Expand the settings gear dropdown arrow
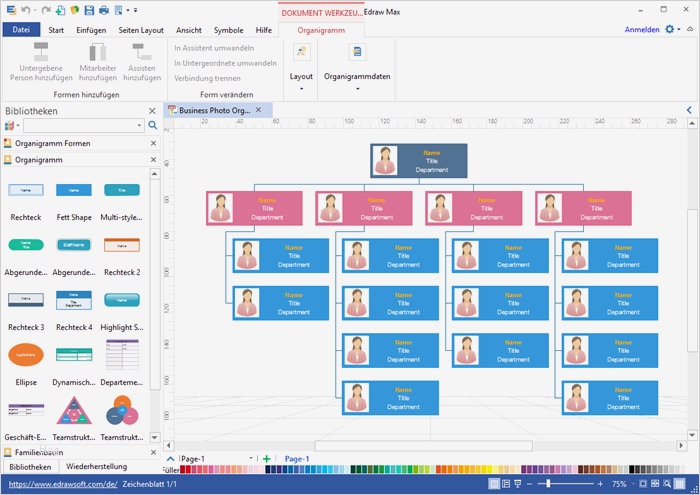700x495 pixels. [679, 29]
